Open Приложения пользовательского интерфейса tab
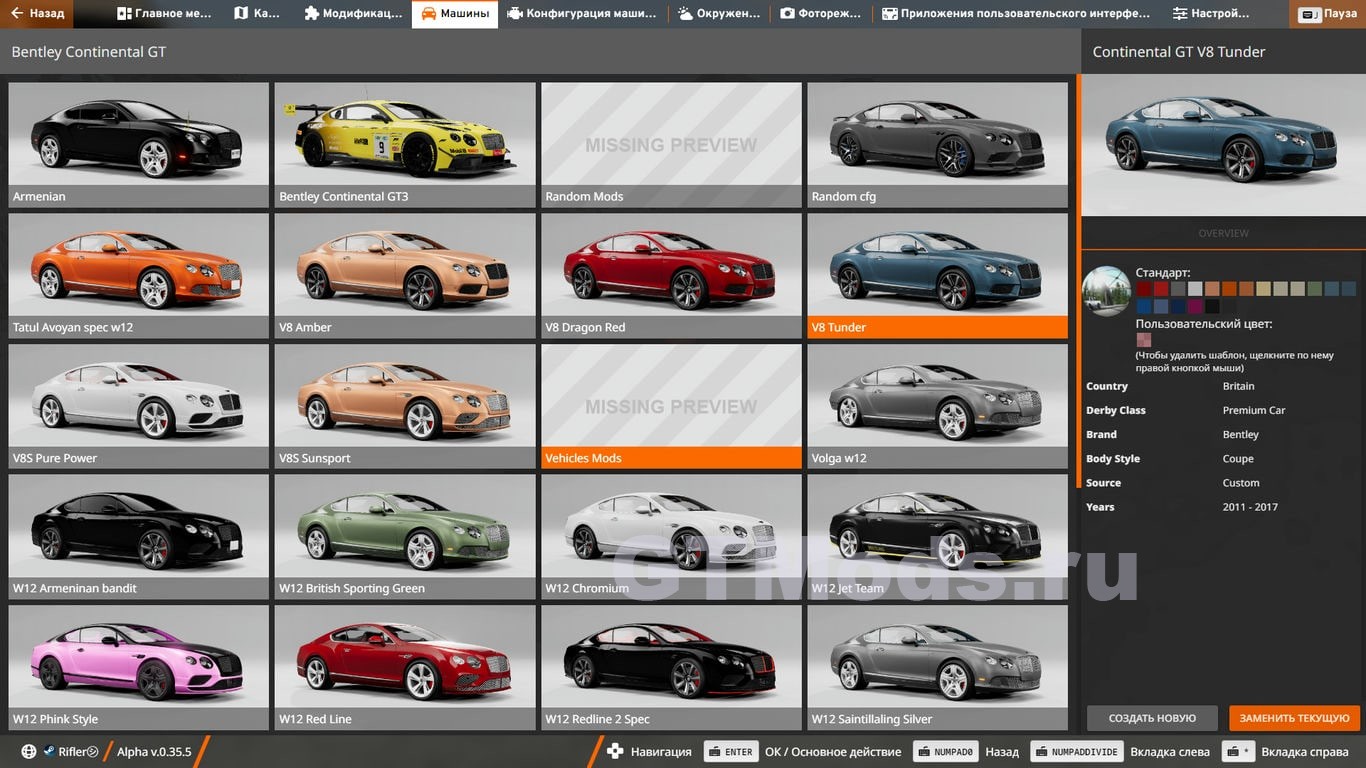Viewport: 1366px width, 768px height. (1016, 14)
